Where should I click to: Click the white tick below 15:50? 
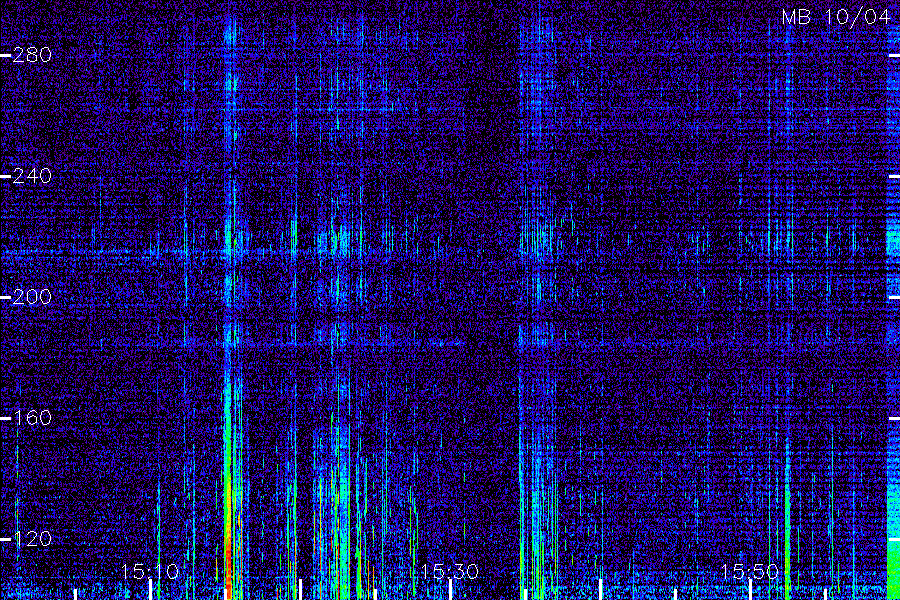[750, 590]
